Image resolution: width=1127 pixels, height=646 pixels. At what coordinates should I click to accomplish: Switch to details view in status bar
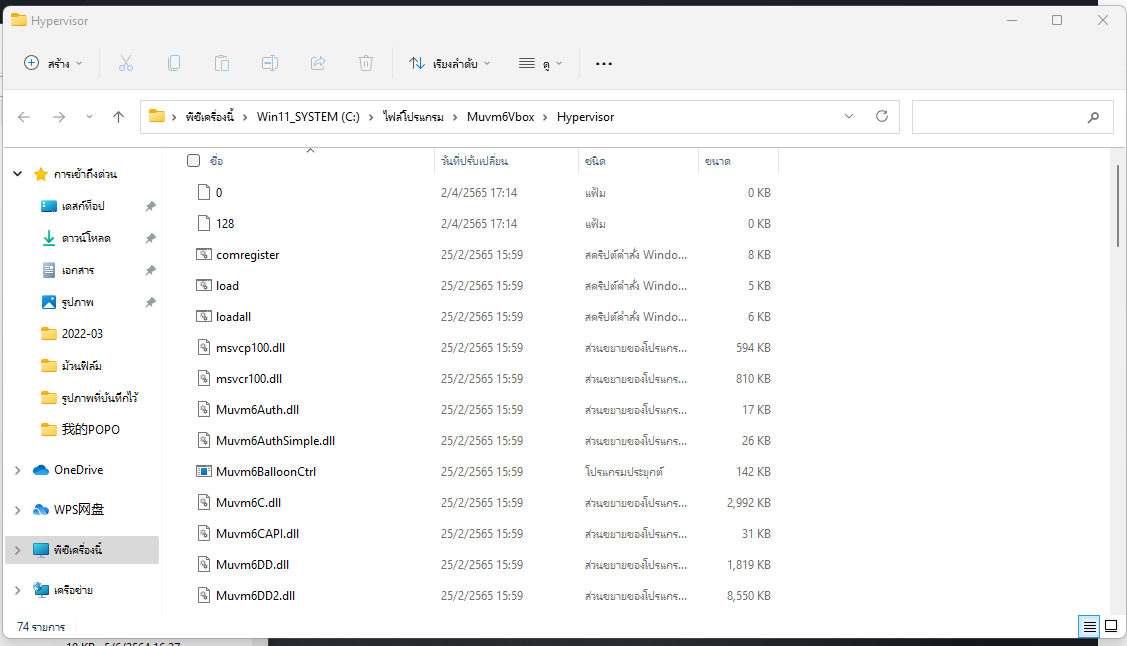click(1090, 627)
